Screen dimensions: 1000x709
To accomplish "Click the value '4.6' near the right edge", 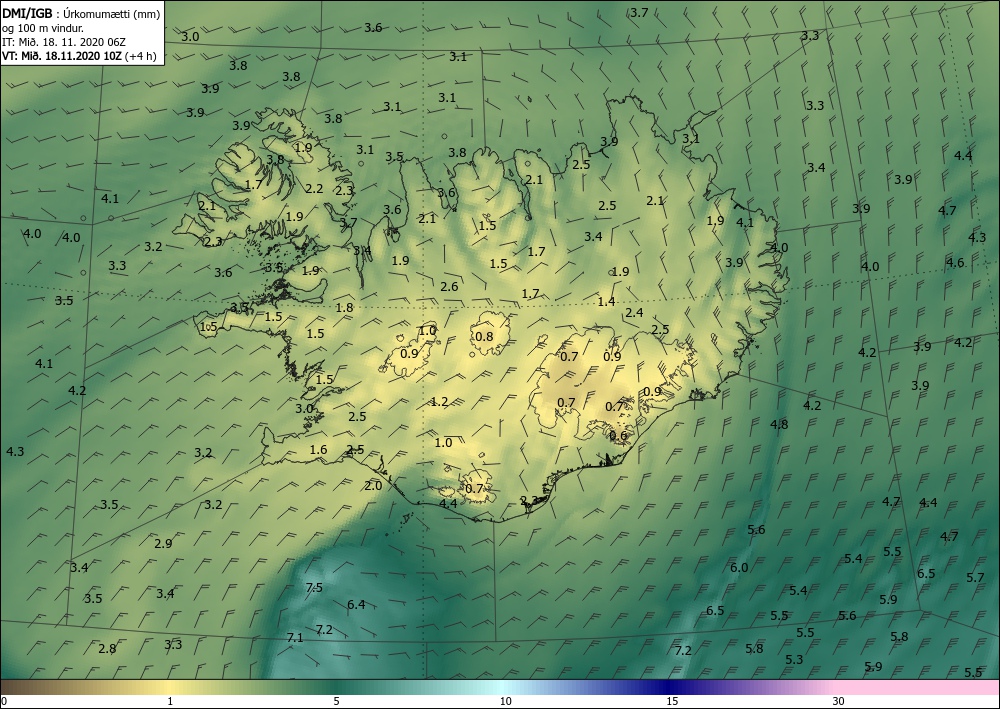I will pos(955,262).
